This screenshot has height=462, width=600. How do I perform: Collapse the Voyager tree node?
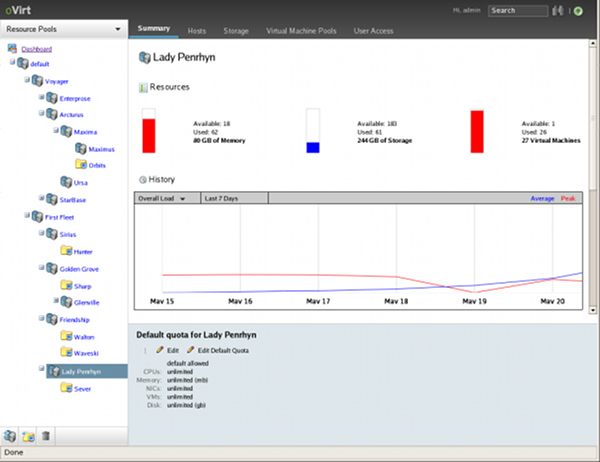[27, 81]
